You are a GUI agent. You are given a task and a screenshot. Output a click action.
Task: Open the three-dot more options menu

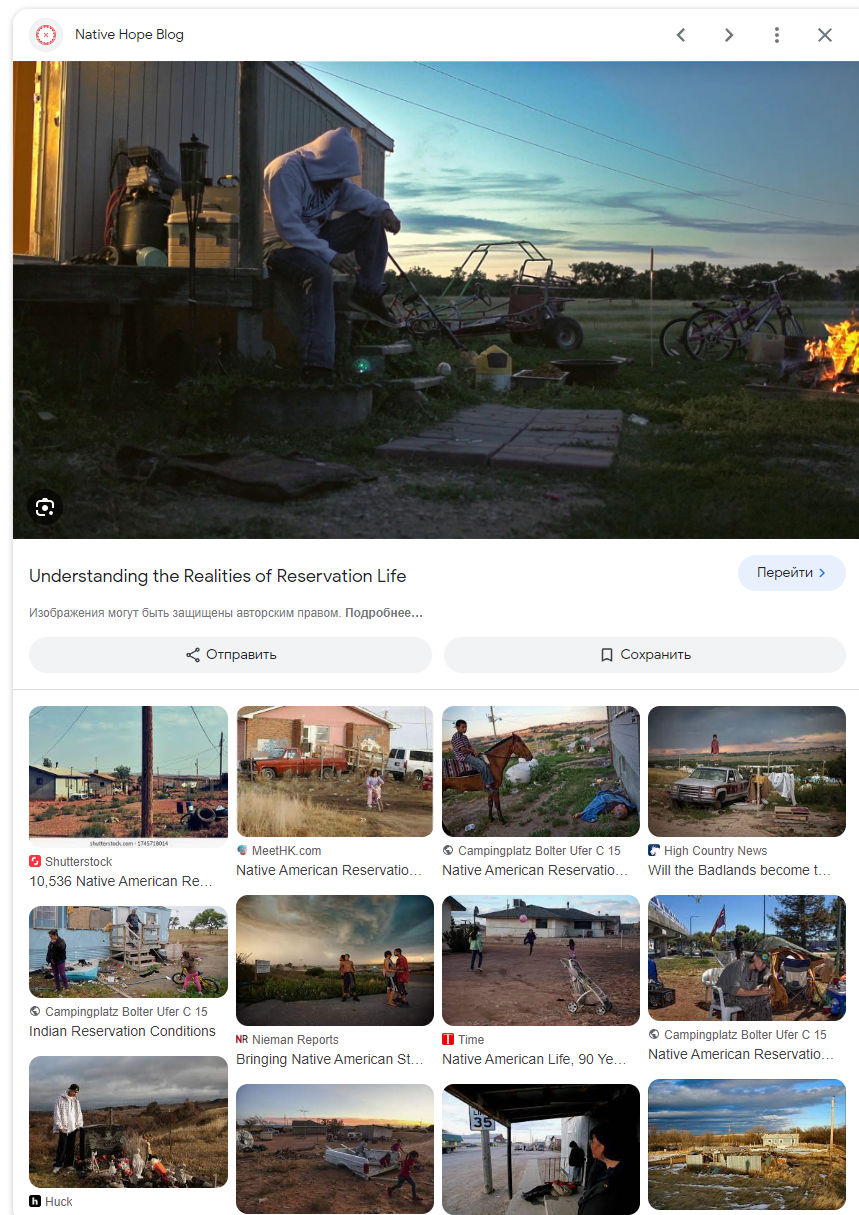click(x=777, y=35)
